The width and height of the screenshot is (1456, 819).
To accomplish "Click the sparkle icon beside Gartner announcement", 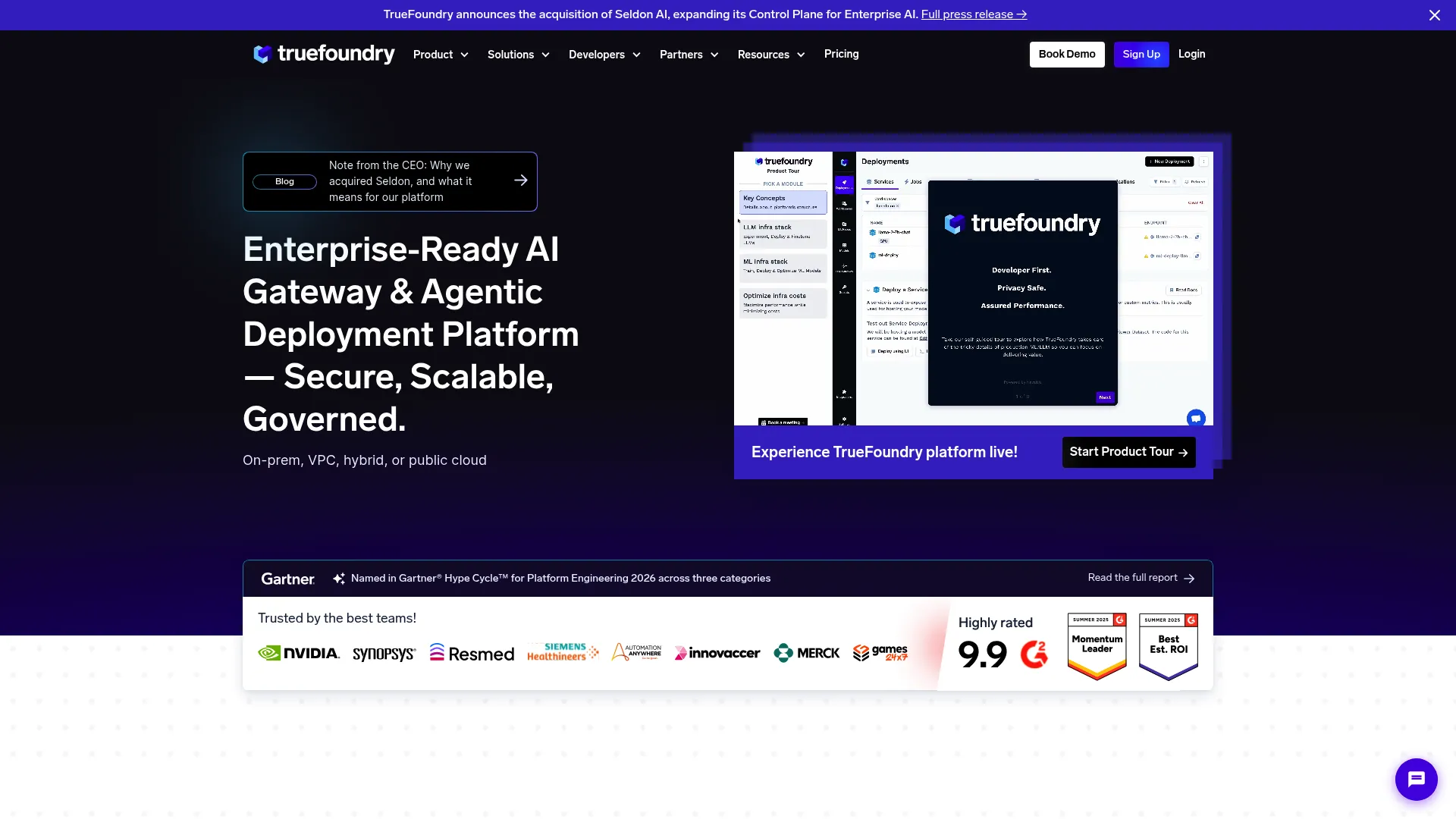I will coord(339,579).
